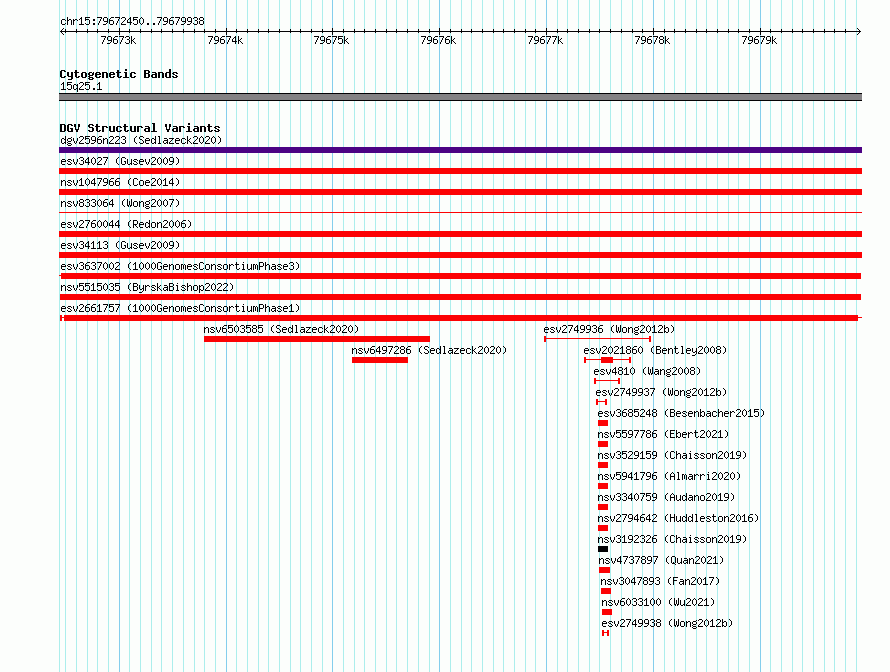Click the black nsv3192326 (Chaisson2019) block
Viewport: 890px width, 672px height.
pyautogui.click(x=603, y=549)
